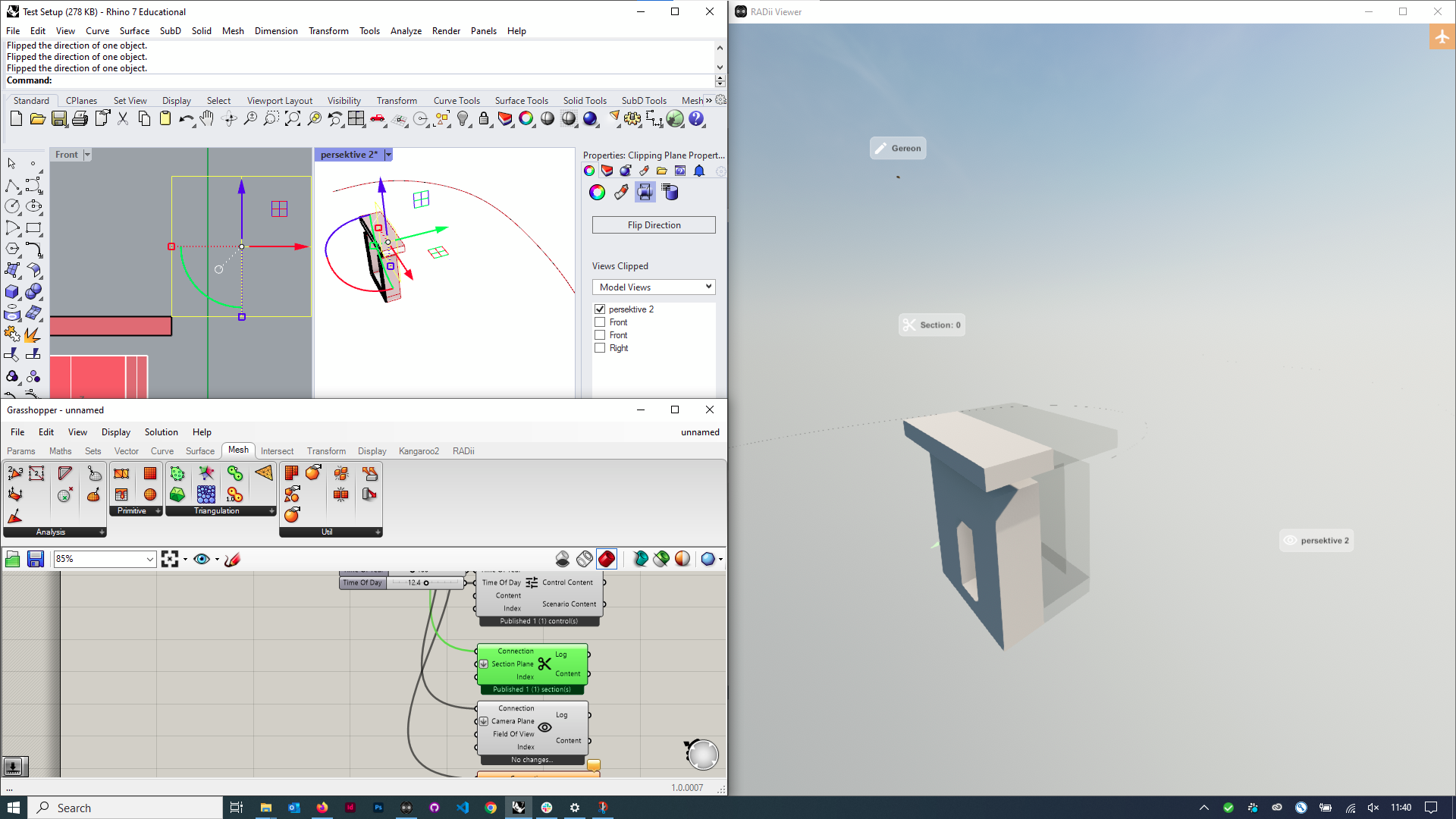Toggle the perspektive 2 checkbox under Views Clipped

pos(600,309)
